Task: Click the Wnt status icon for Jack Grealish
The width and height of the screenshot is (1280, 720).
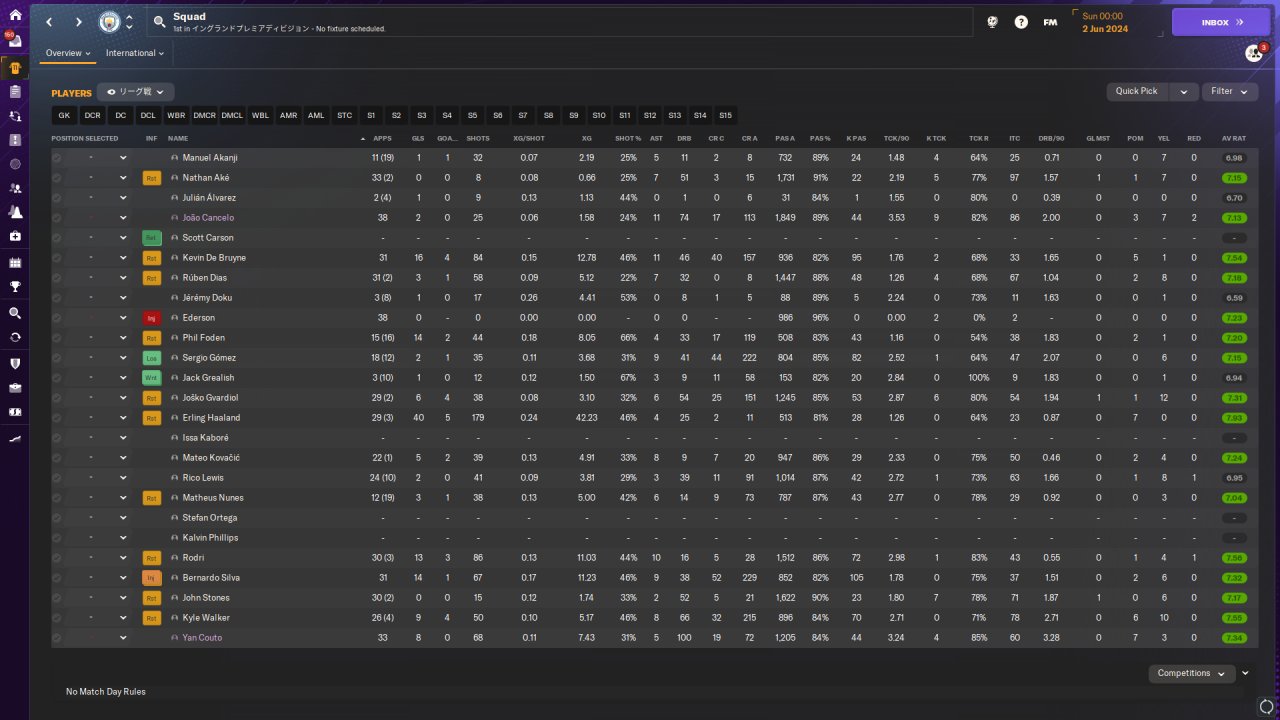Action: 152,378
